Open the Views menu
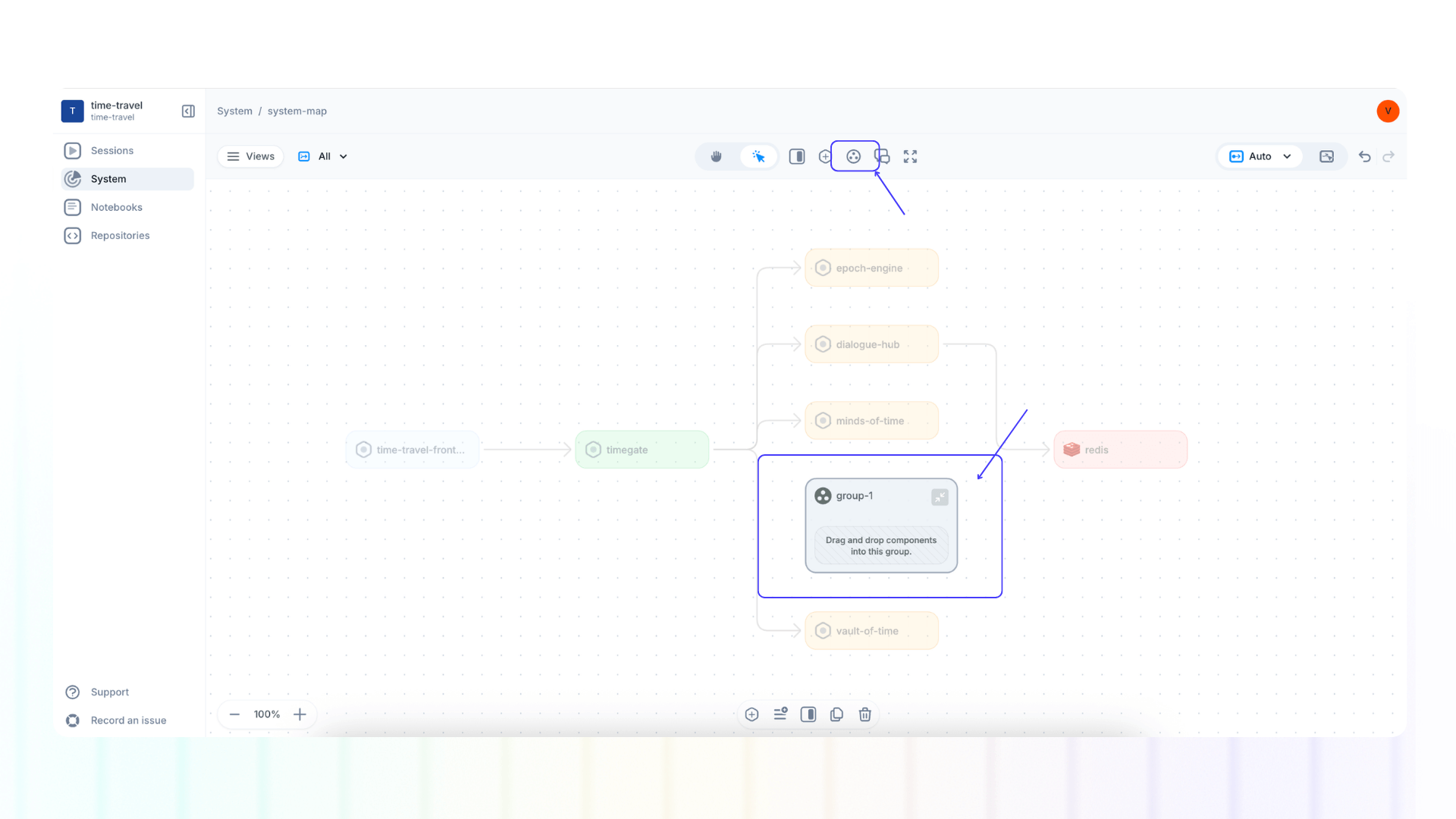Screen dimensions: 1456x819 point(250,156)
